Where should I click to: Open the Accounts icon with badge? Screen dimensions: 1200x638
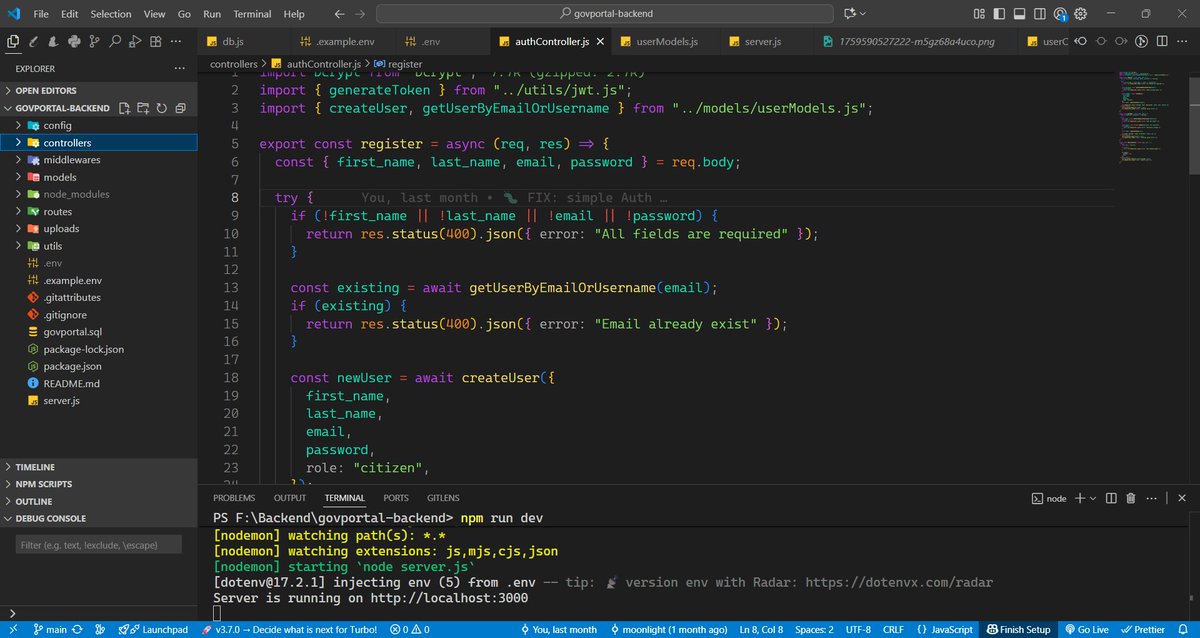tap(1062, 14)
